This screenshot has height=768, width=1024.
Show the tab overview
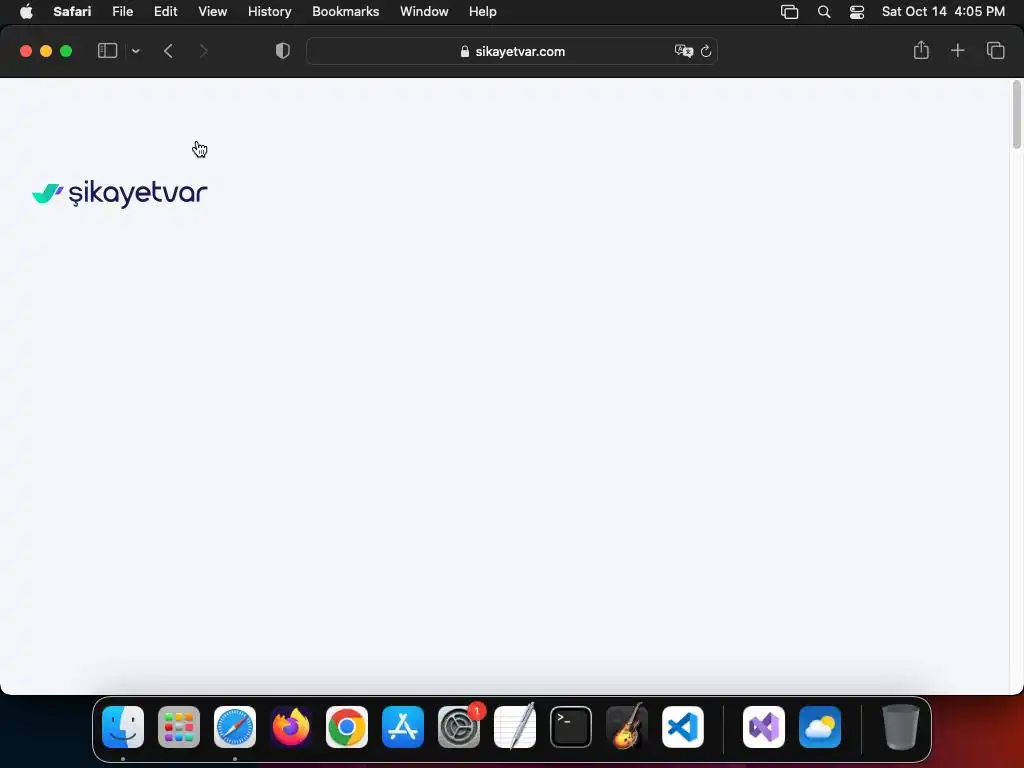pos(995,50)
